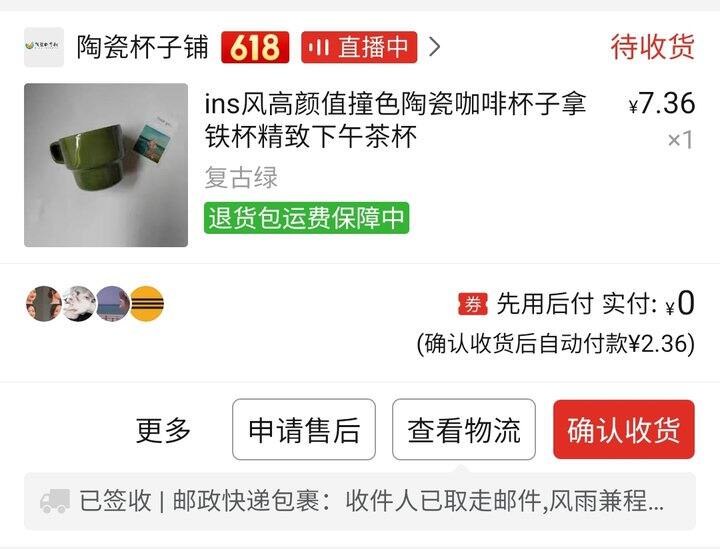Open the 直播中 live stream badge

tap(359, 47)
